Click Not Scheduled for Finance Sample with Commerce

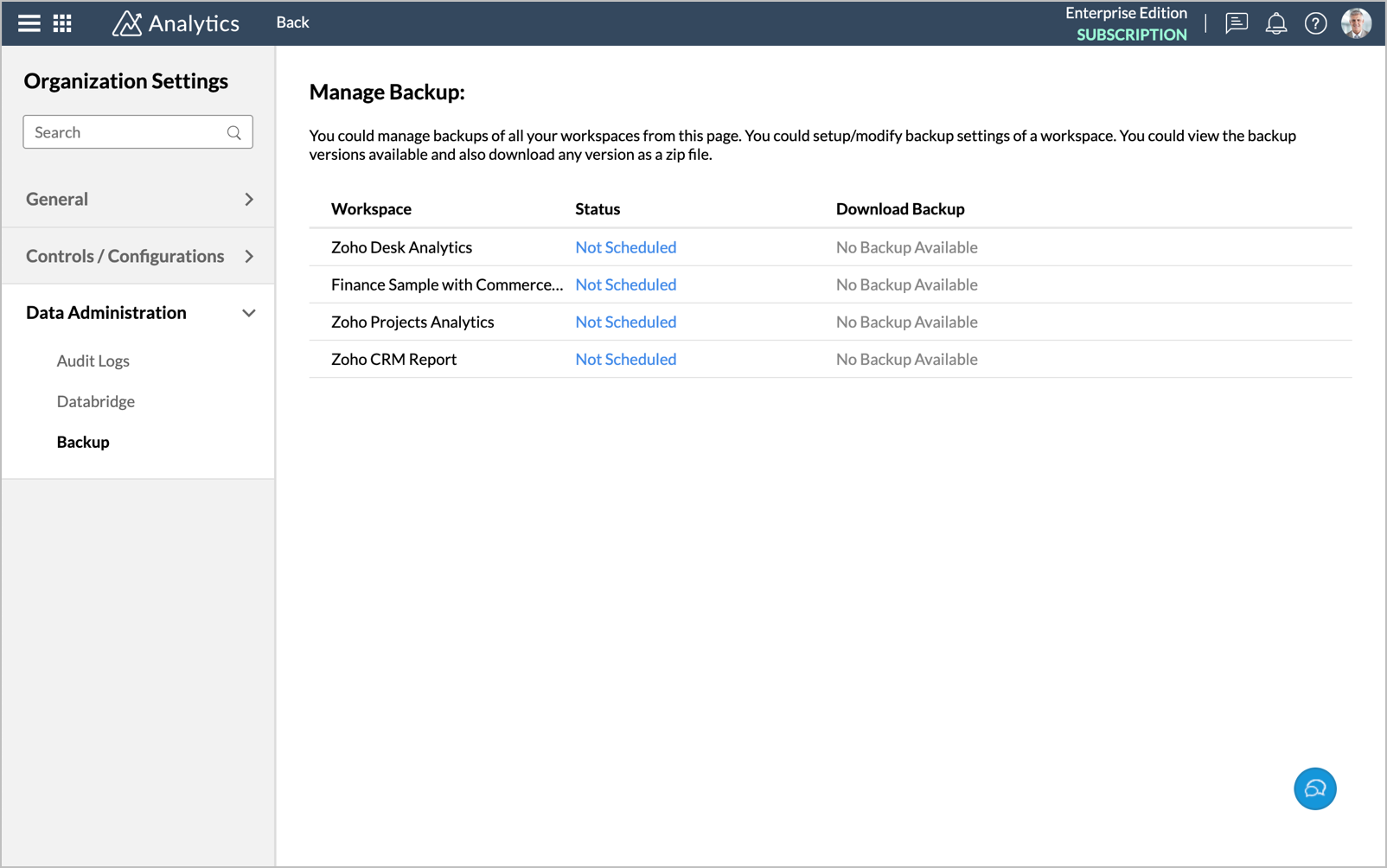626,284
